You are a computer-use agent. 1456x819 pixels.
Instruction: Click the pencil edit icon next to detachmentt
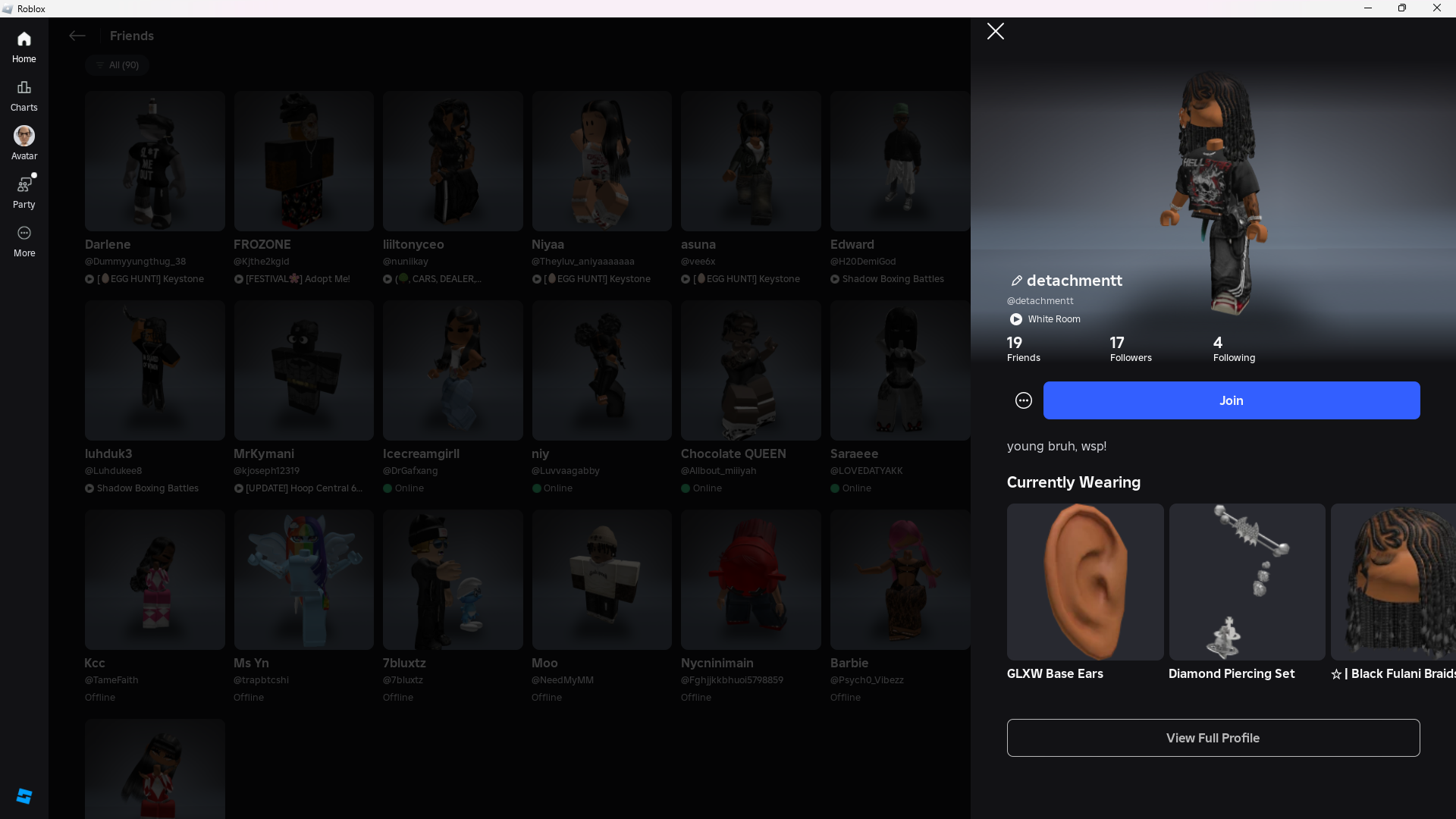(1017, 281)
